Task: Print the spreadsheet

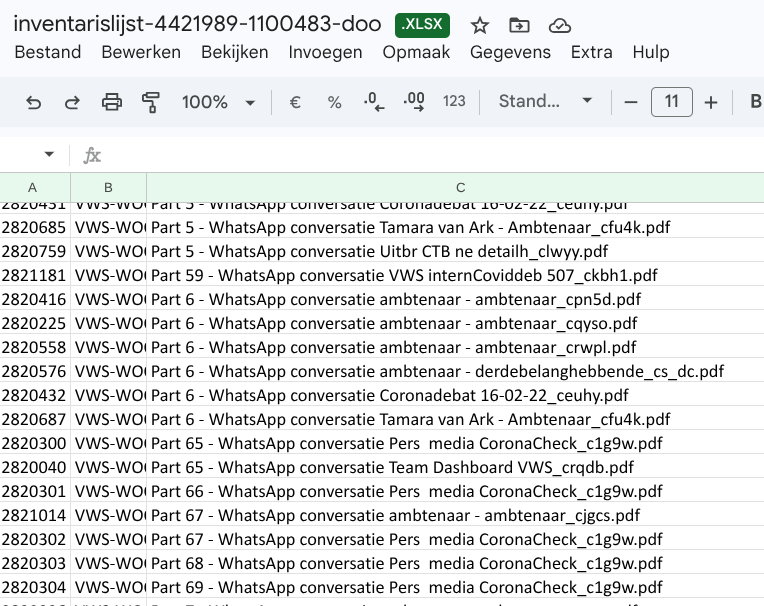Action: click(x=112, y=102)
